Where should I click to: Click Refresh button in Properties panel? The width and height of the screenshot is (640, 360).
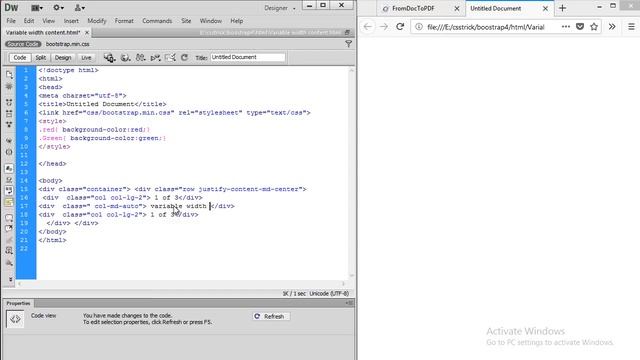[x=271, y=316]
